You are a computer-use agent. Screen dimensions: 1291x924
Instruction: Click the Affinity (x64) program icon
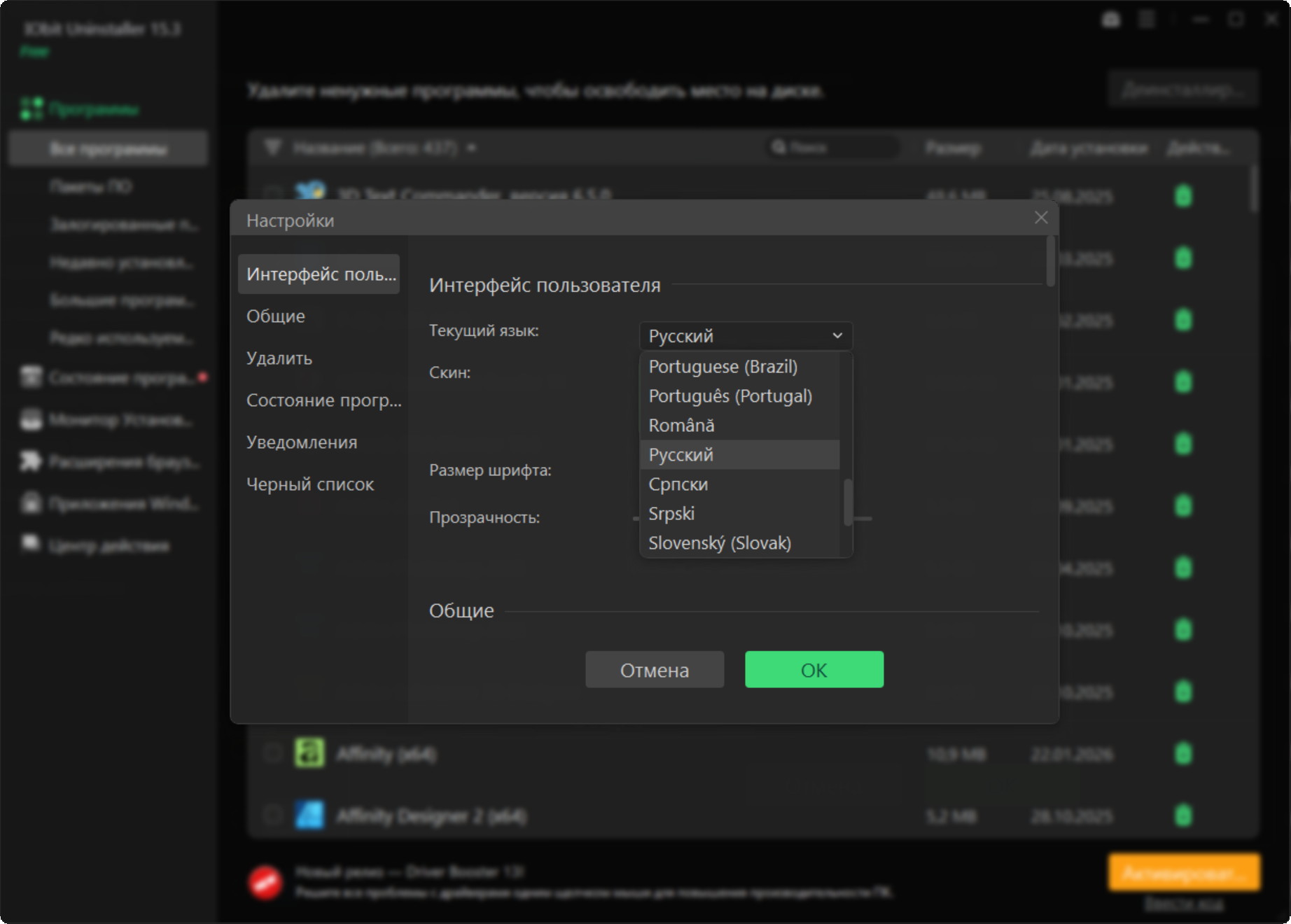[309, 754]
